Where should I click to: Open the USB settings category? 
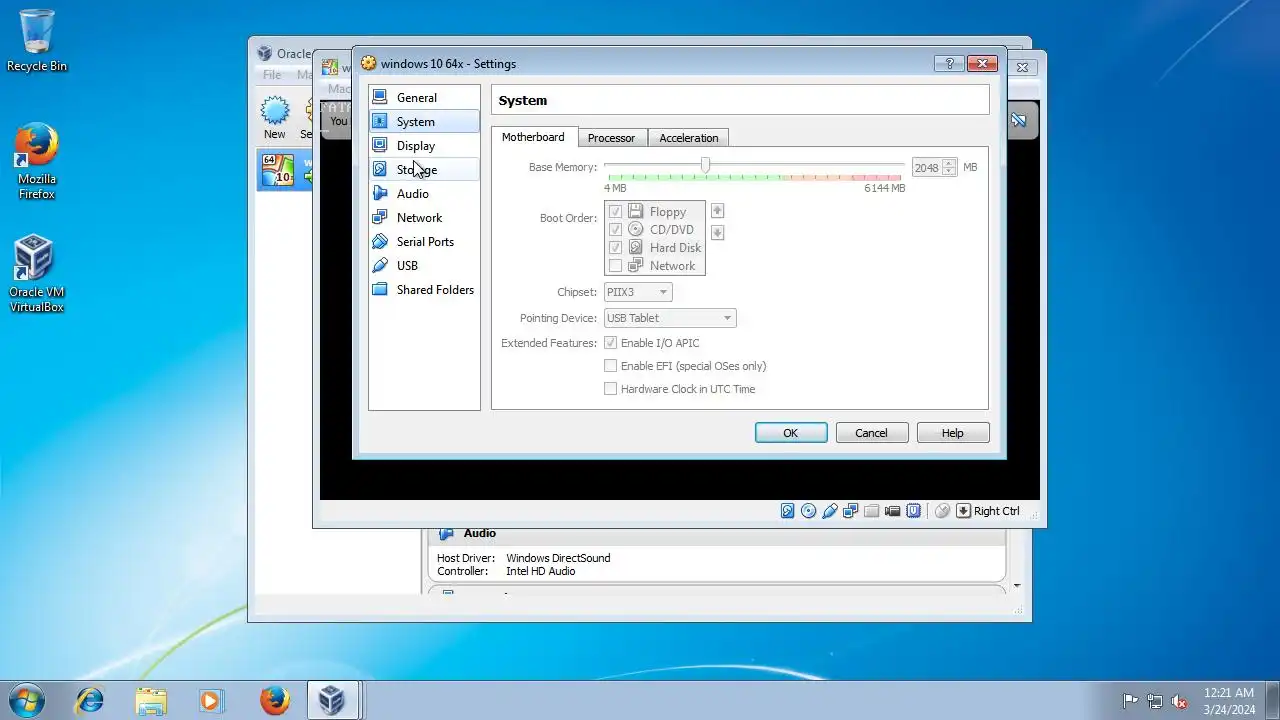[x=424, y=266]
